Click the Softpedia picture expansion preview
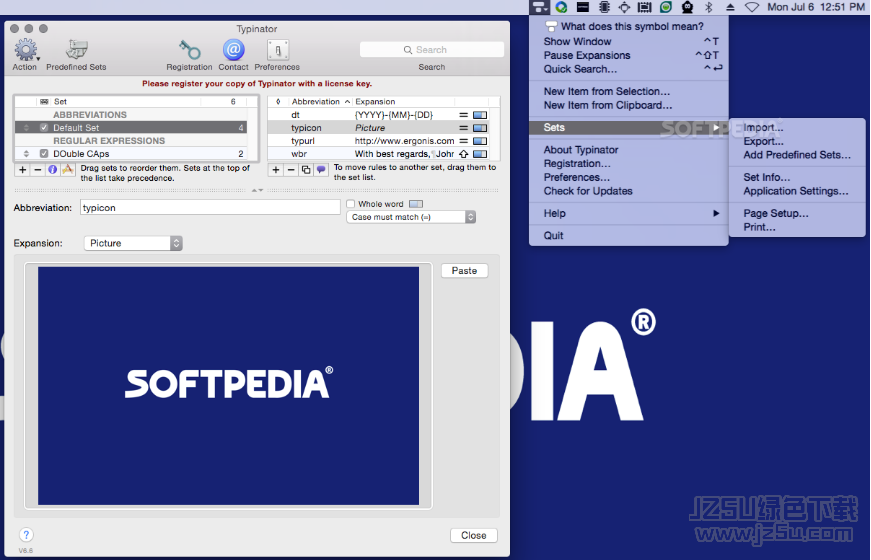871x560 pixels. [x=228, y=386]
